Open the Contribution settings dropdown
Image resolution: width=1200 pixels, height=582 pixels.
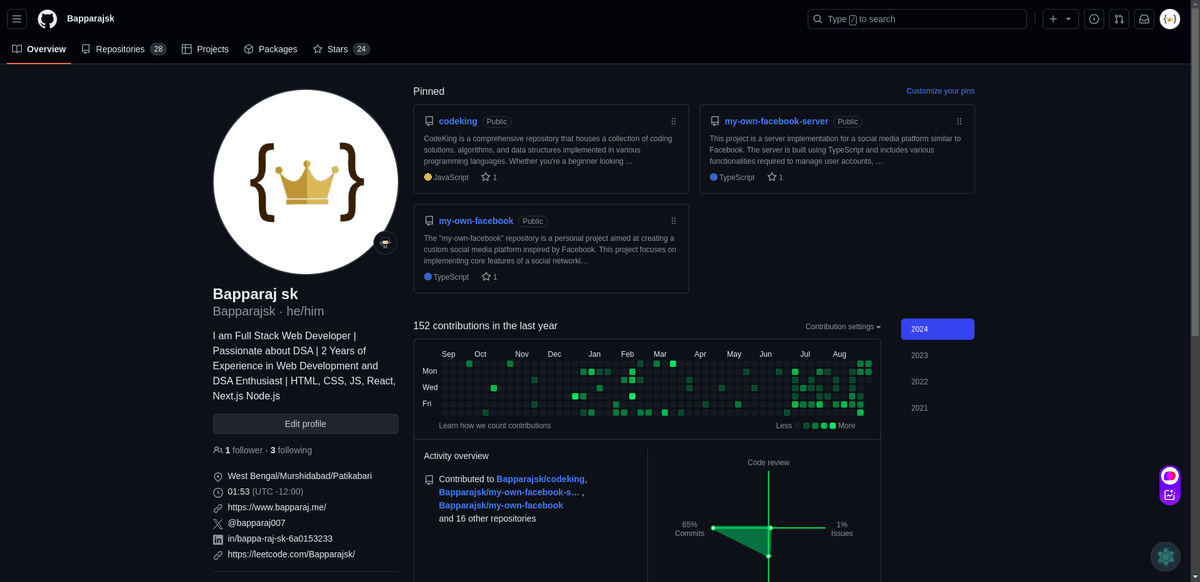(x=842, y=327)
